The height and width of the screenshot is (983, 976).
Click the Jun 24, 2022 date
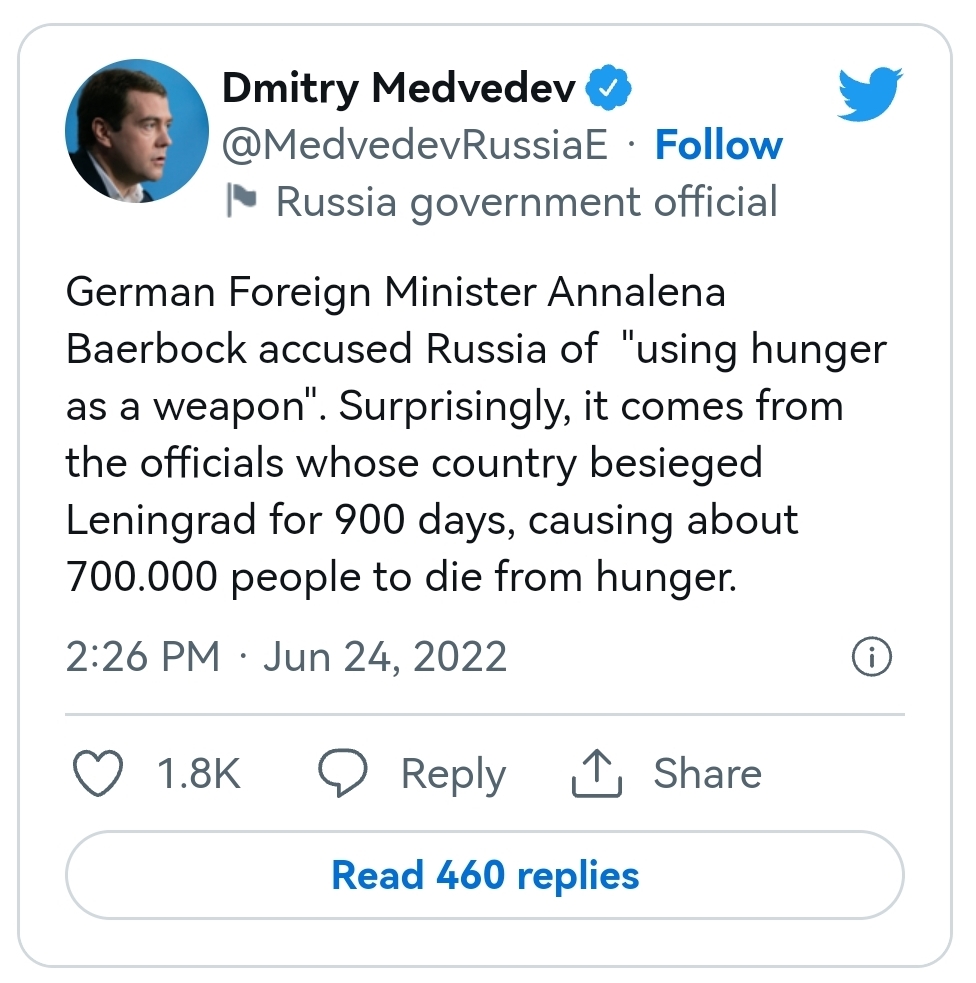click(x=385, y=657)
